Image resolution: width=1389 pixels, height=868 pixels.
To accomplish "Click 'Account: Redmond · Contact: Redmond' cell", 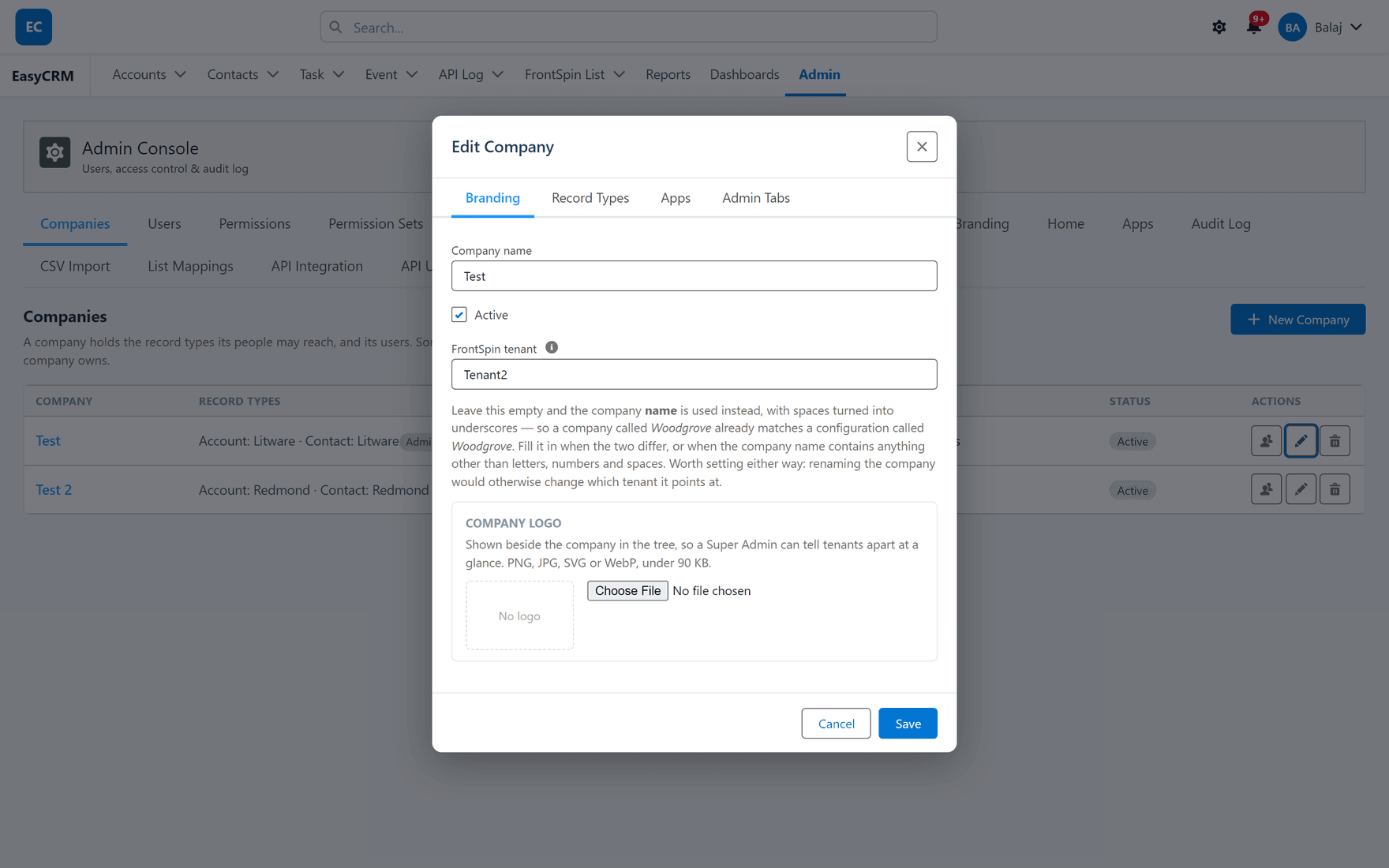I will [x=313, y=490].
